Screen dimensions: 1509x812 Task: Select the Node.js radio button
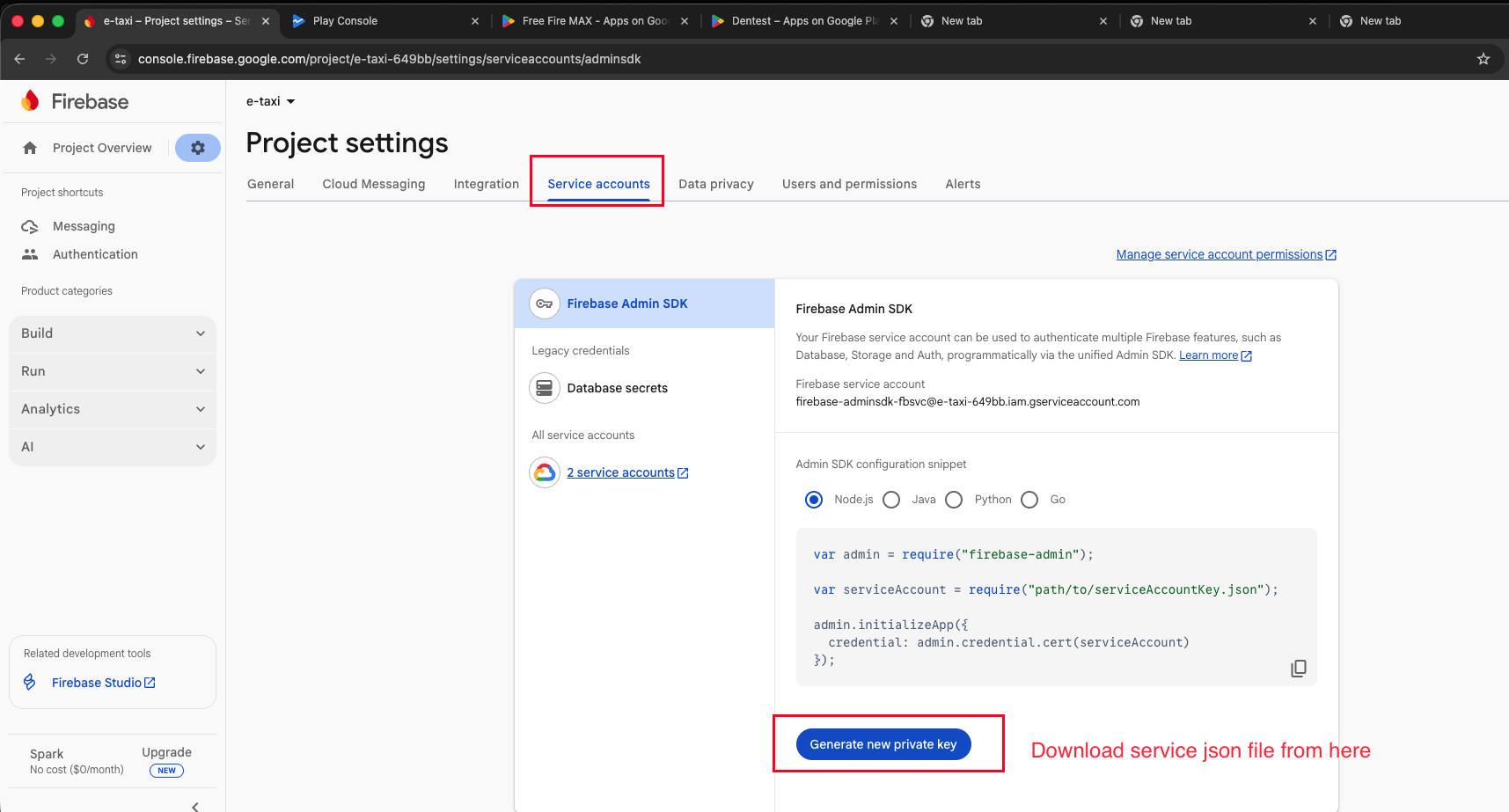point(814,500)
